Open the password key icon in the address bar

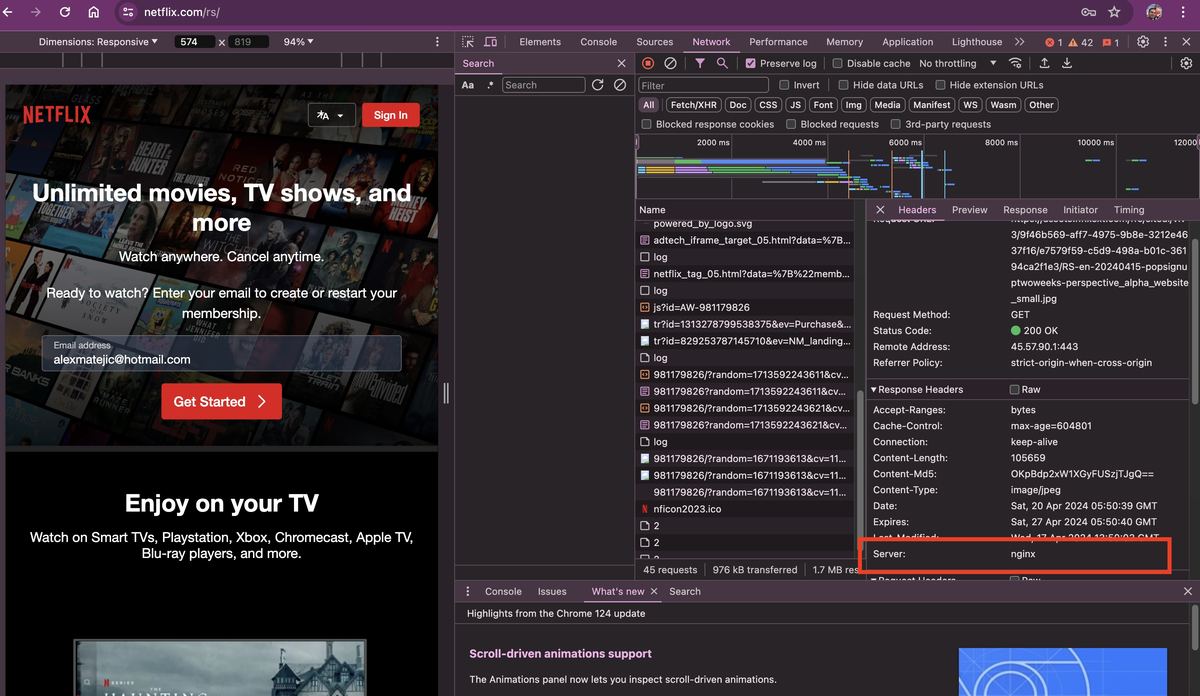coord(1088,12)
